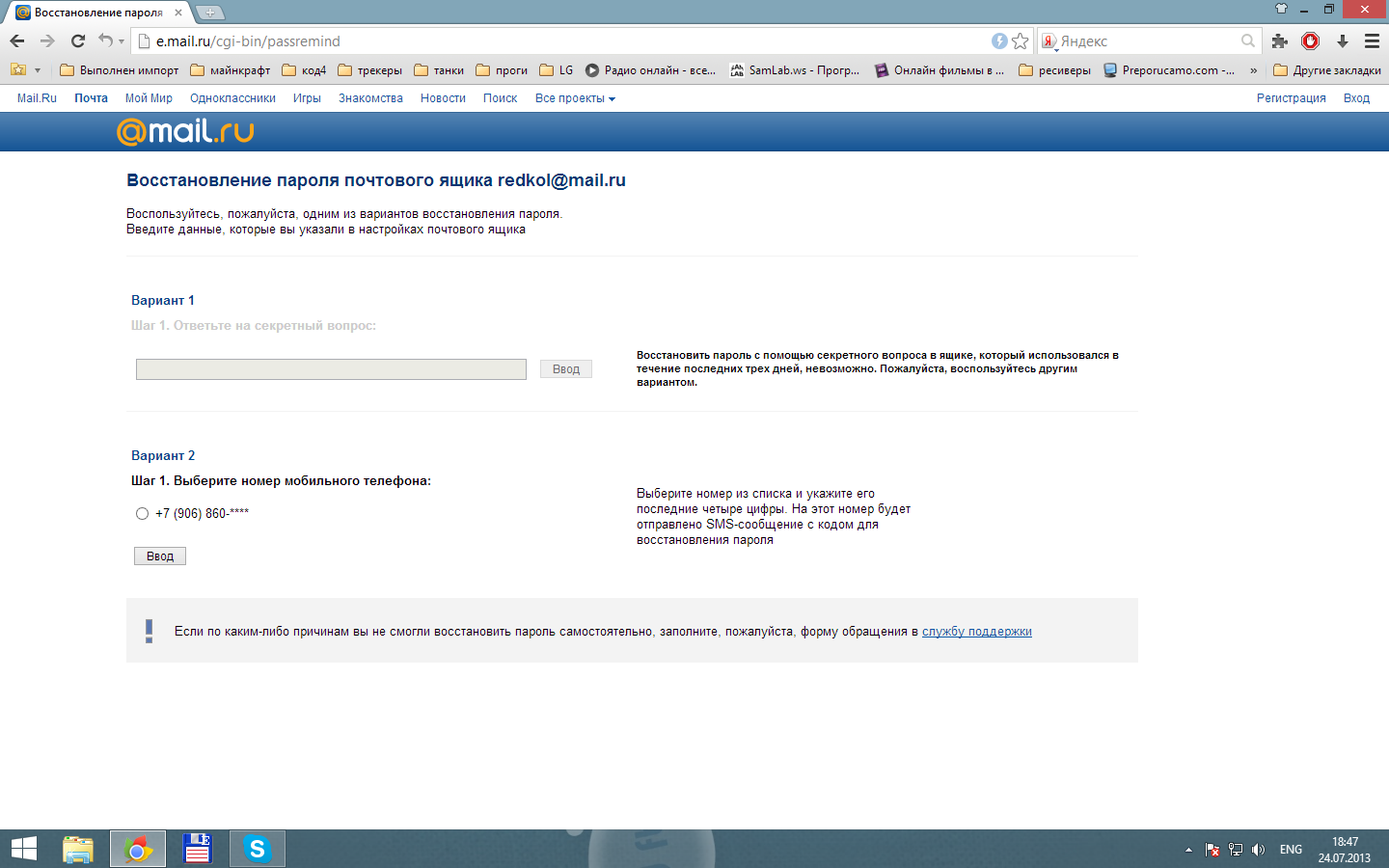Click the Регистрация link
This screenshot has width=1389, height=868.
pos(1291,98)
